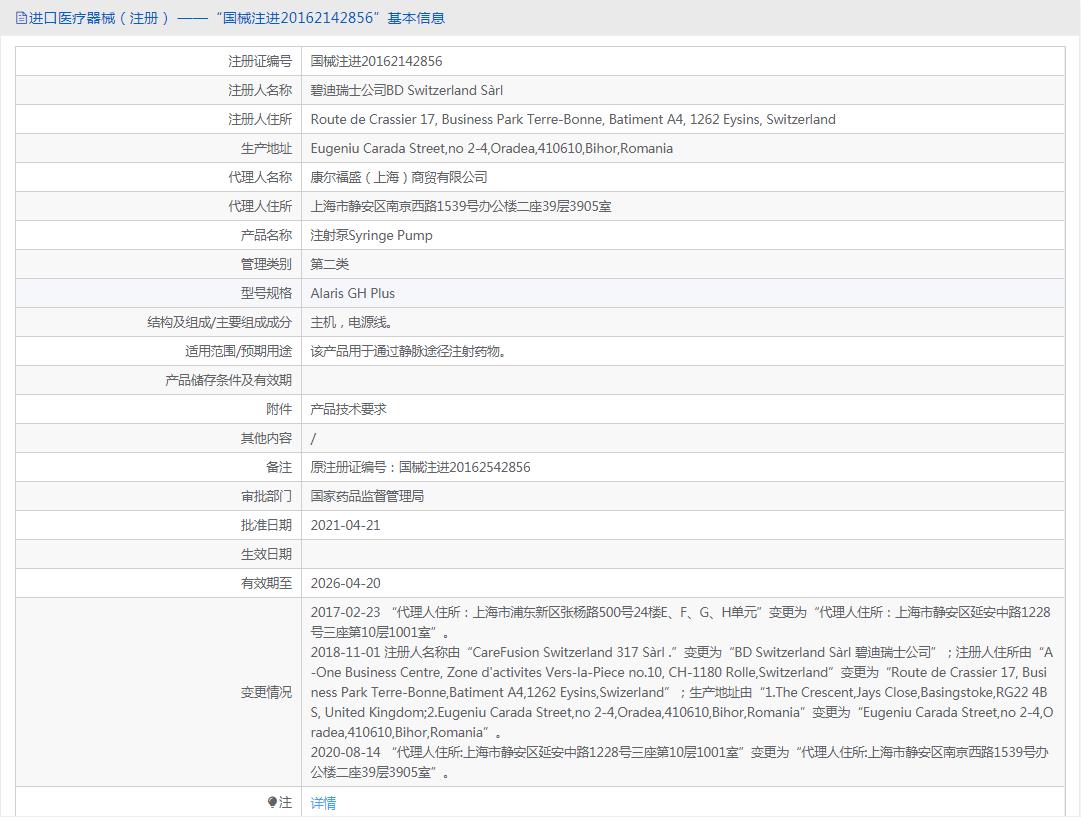Screen dimensions: 1081x820
Task: Select production address Eugeniu Carada Street value
Action: [492, 148]
